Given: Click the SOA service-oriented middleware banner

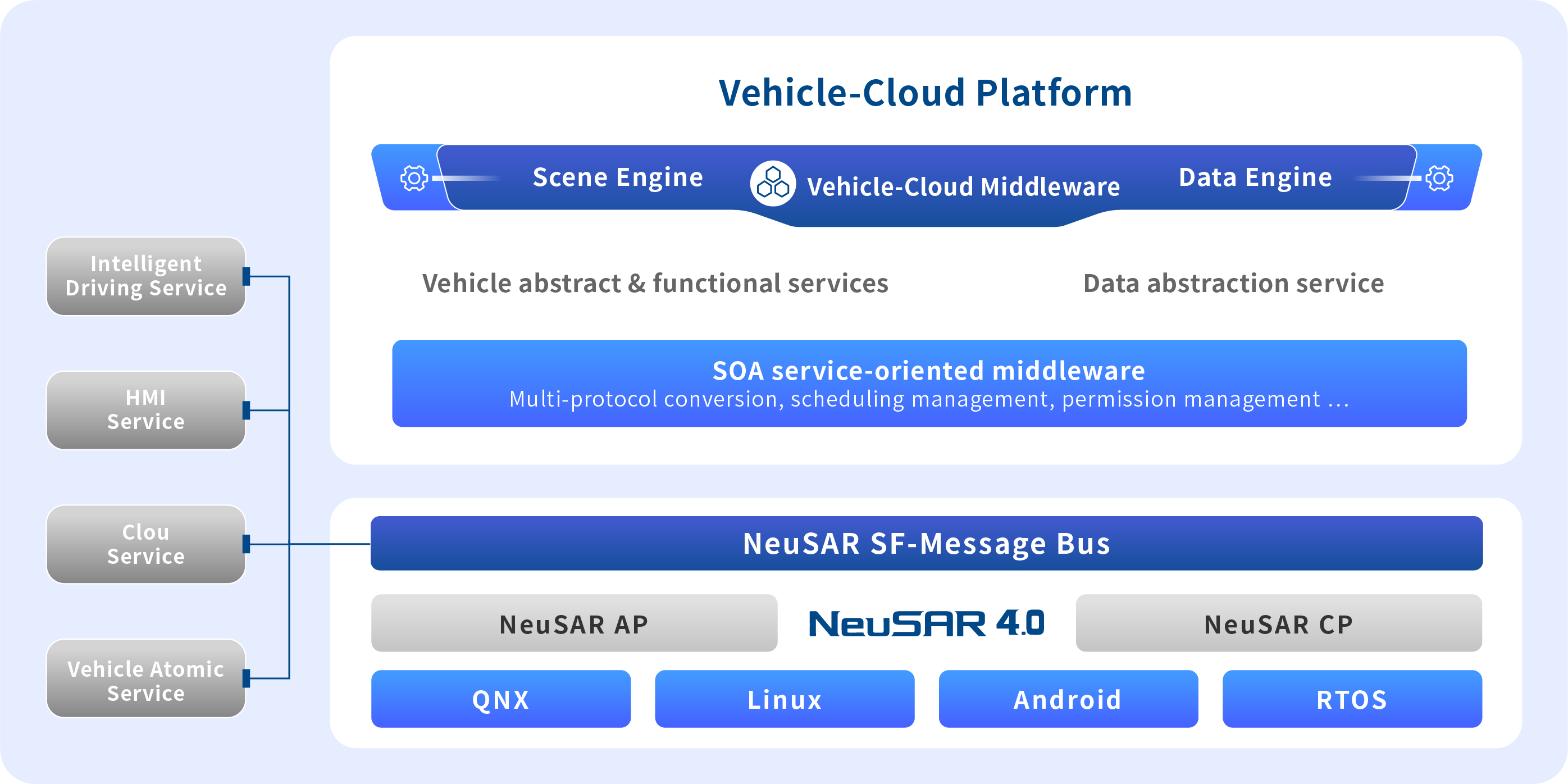Looking at the screenshot, I should pyautogui.click(x=929, y=383).
